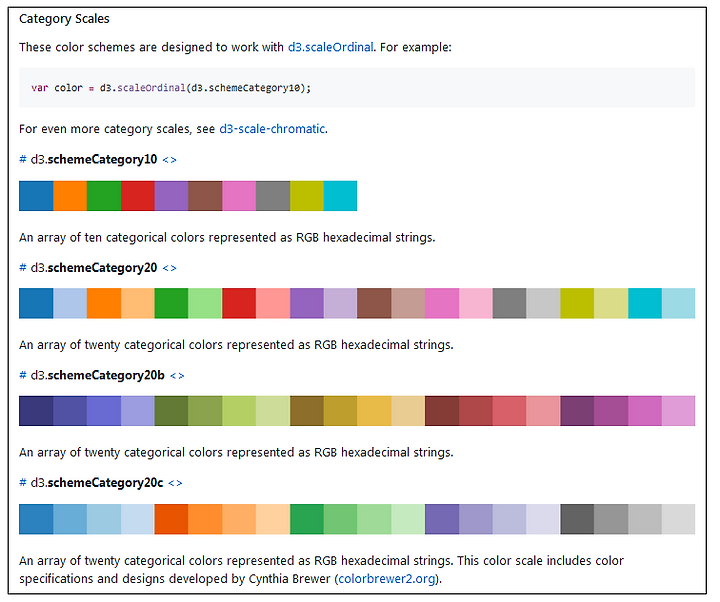Click the light blue second swatch in schemeCategory20

(x=70, y=304)
